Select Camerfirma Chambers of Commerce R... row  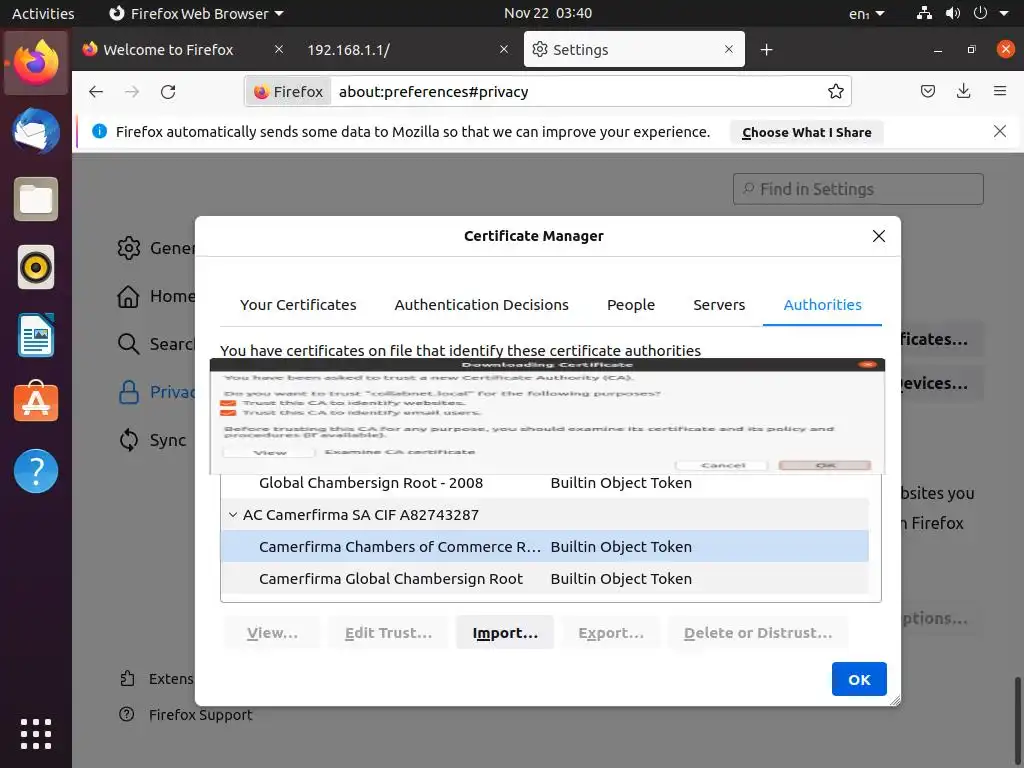coord(545,547)
